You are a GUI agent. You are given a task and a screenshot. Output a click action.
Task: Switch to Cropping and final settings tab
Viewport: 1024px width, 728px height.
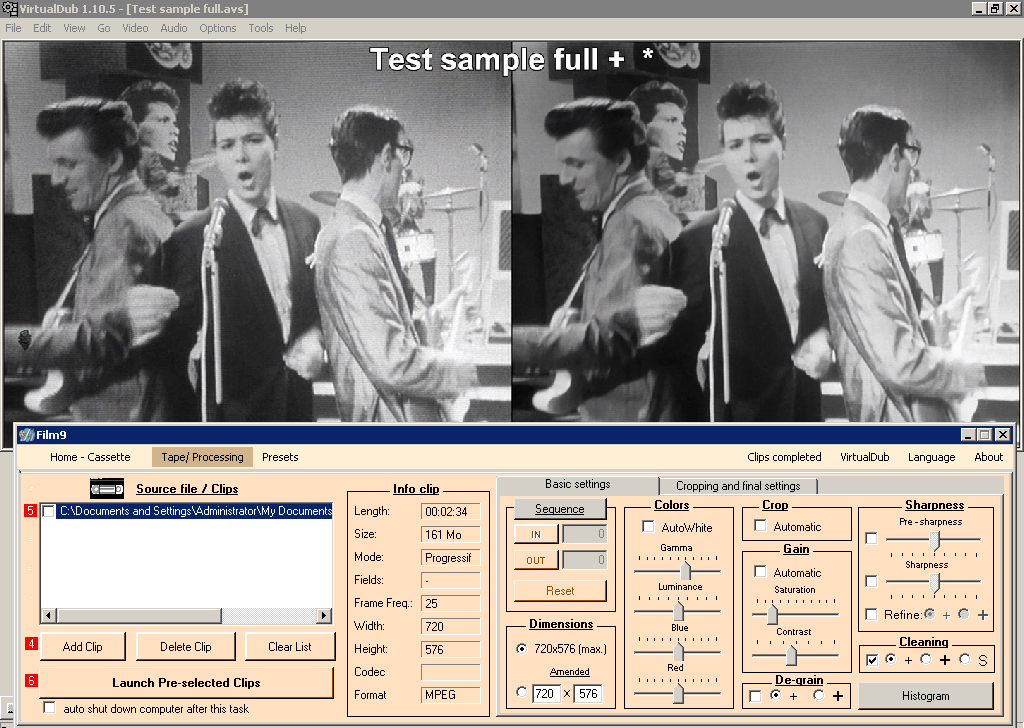[x=737, y=486]
